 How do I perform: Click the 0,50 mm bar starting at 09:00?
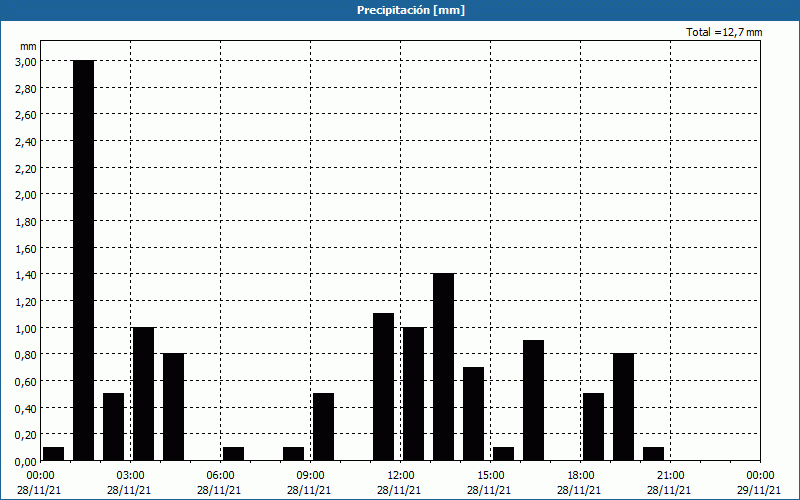click(323, 427)
